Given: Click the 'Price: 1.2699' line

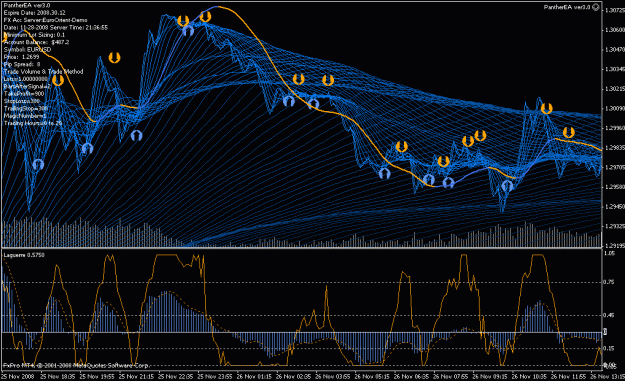Looking at the screenshot, I should point(22,57).
